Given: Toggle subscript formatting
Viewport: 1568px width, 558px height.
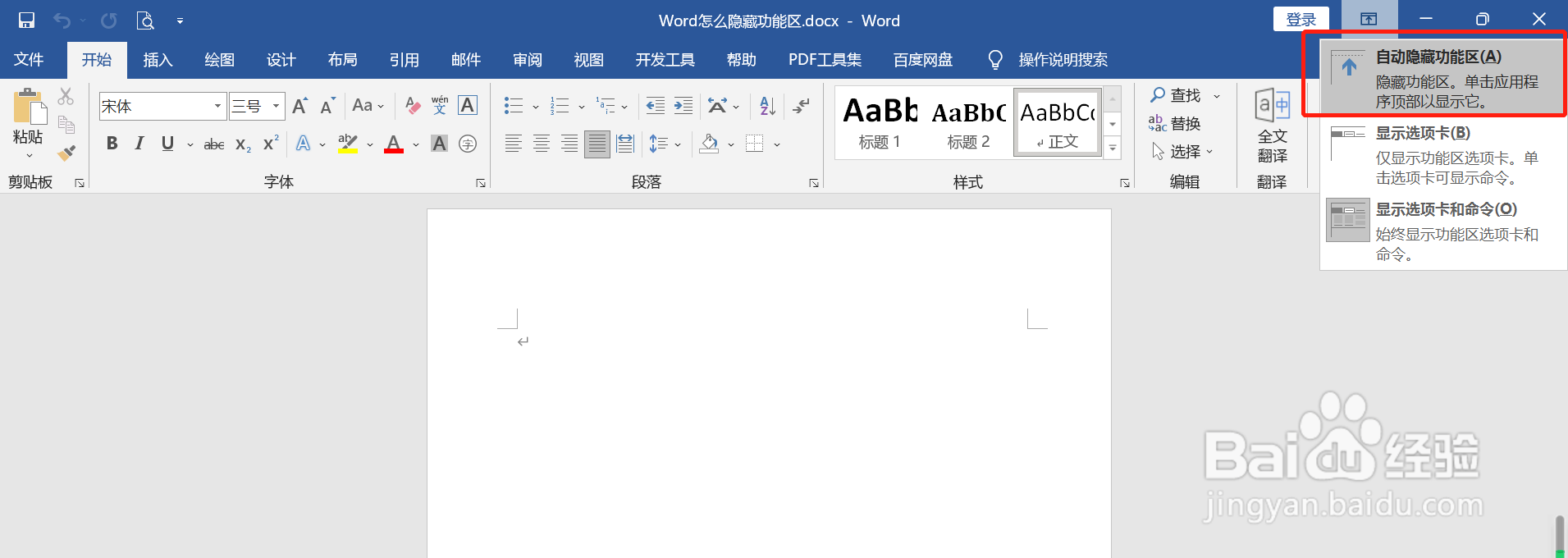Looking at the screenshot, I should click(x=243, y=144).
